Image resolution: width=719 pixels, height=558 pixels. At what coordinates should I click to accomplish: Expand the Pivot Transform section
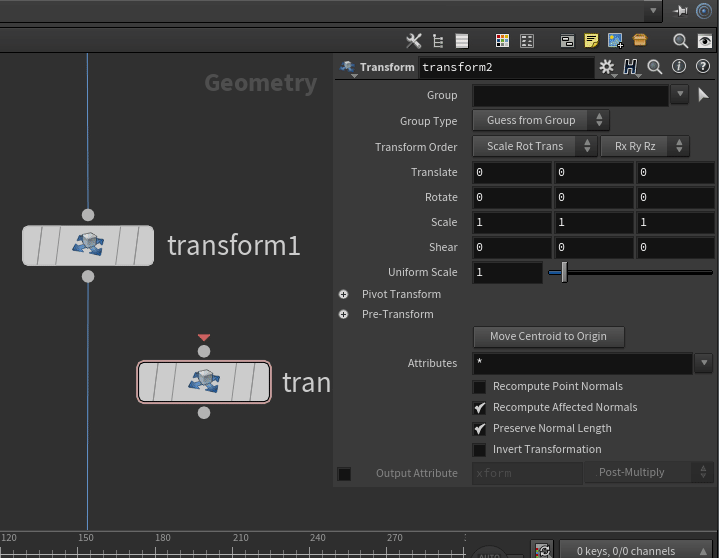344,295
